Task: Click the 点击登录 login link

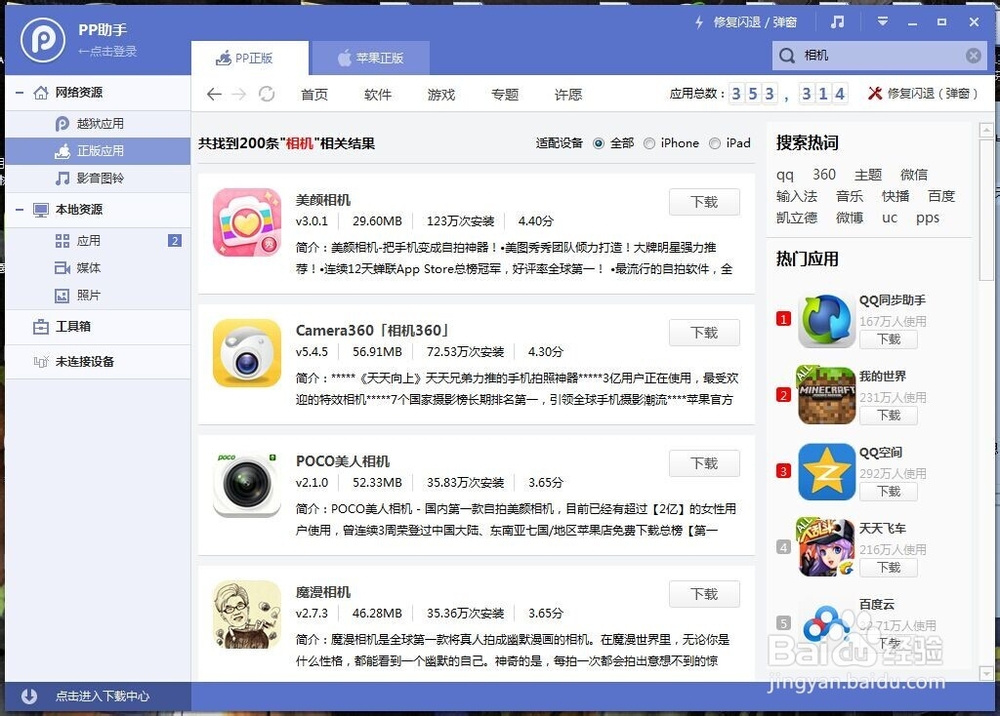Action: tap(108, 52)
